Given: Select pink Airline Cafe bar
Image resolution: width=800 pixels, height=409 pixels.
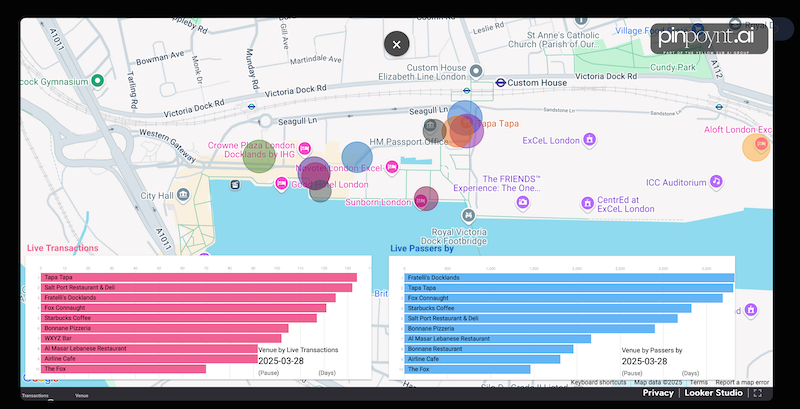Looking at the screenshot, I should click(149, 359).
